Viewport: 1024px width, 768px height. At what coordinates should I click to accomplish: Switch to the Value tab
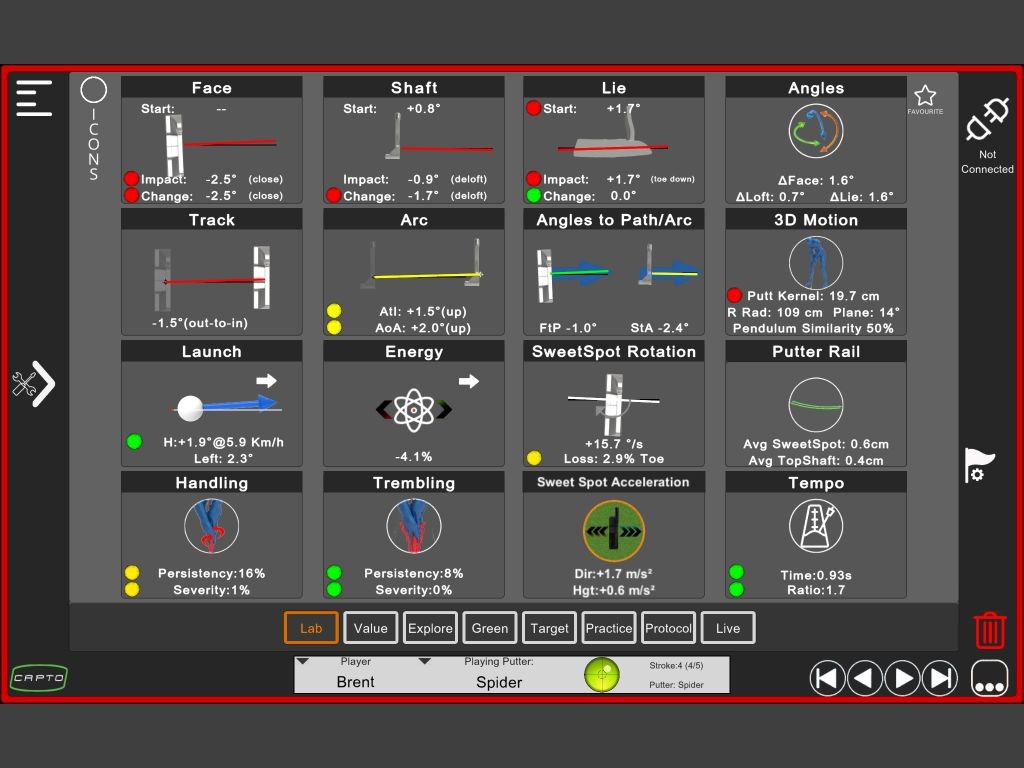pos(370,628)
